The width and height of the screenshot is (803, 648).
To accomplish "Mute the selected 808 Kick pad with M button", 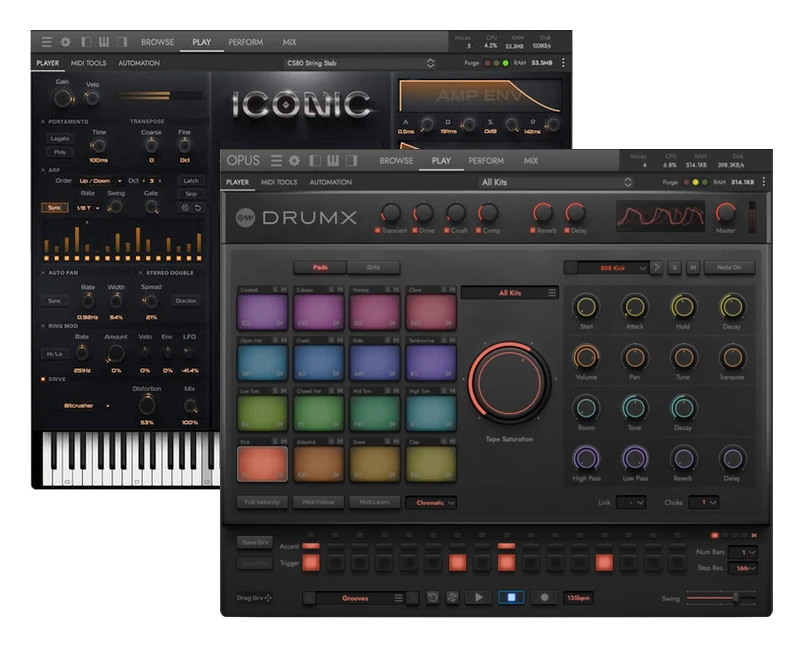I will [x=693, y=267].
